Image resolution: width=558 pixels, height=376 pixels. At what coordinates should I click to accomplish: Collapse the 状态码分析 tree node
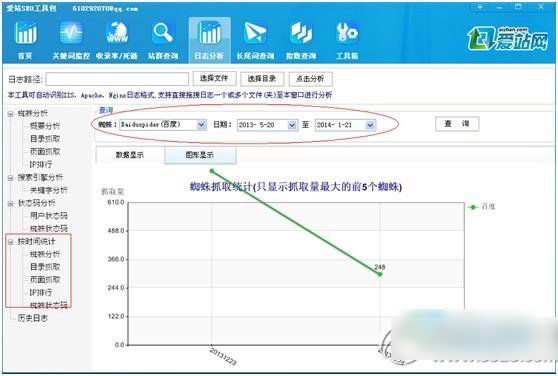[x=11, y=203]
